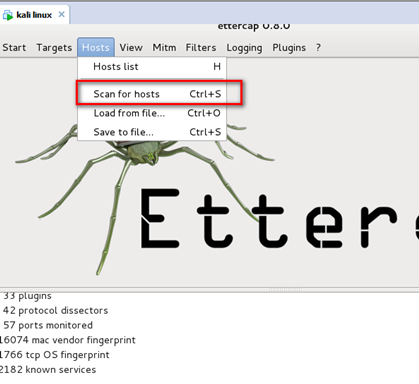Viewport: 419px width, 384px height.
Task: Click the kali linux VM icon
Action: coord(8,15)
